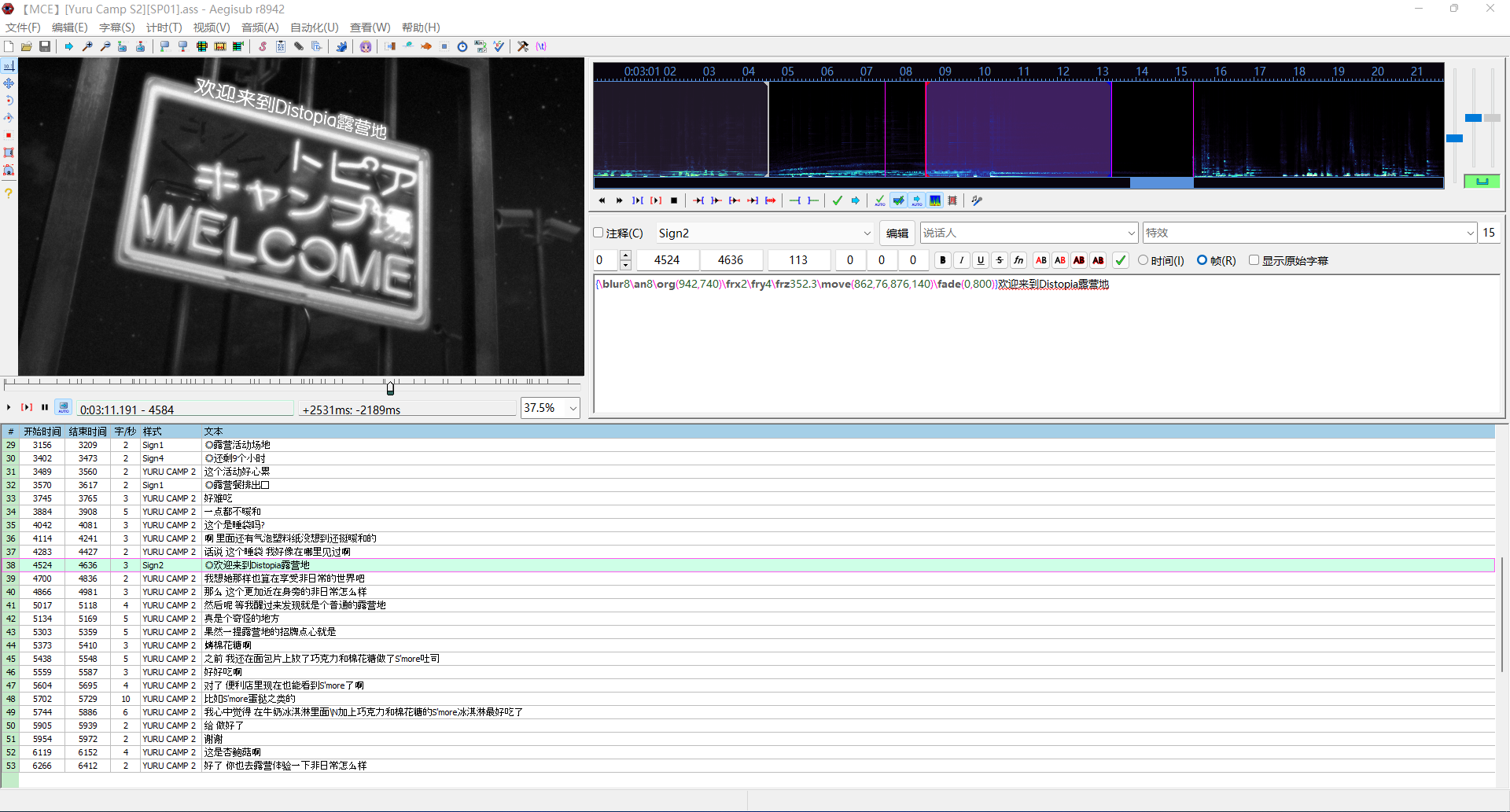Open the Styles Manager (S icon)
The height and width of the screenshot is (812, 1510).
[x=263, y=46]
